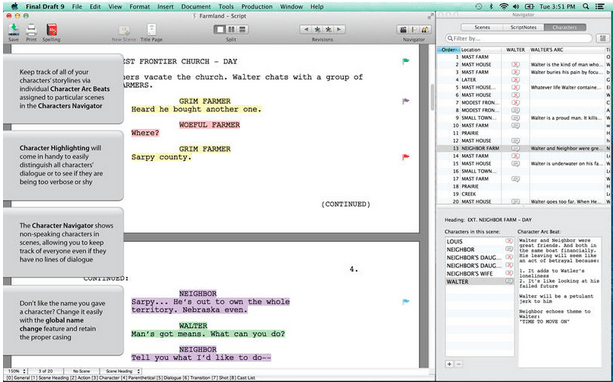Viewport: 613px width, 382px height.
Task: Open the Title Page icon
Action: pos(151,30)
